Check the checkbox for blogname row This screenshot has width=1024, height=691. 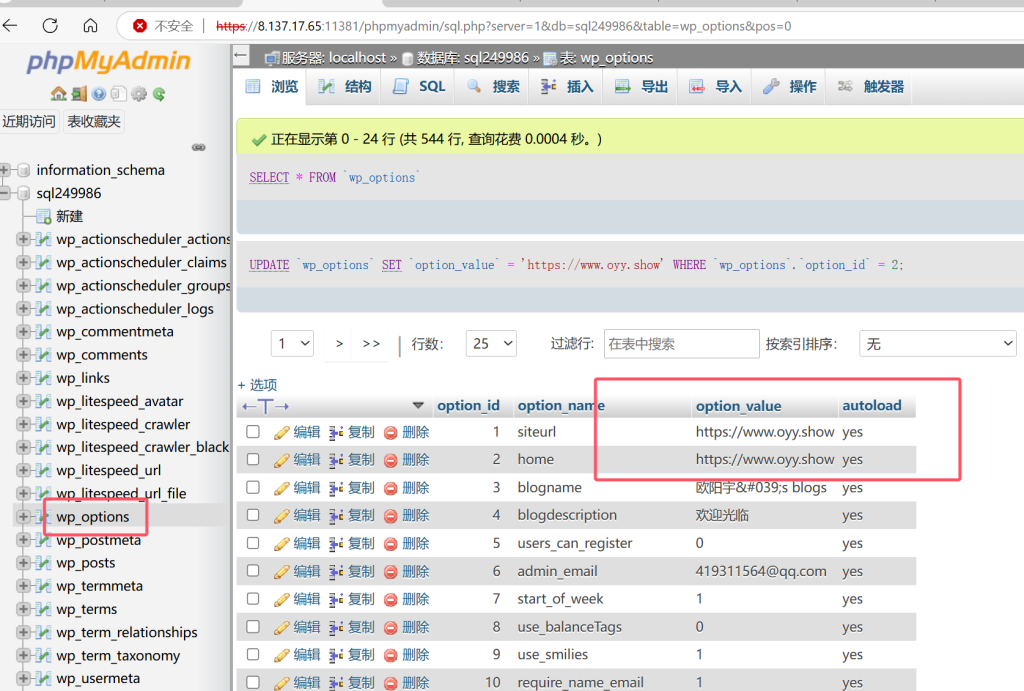tap(253, 487)
